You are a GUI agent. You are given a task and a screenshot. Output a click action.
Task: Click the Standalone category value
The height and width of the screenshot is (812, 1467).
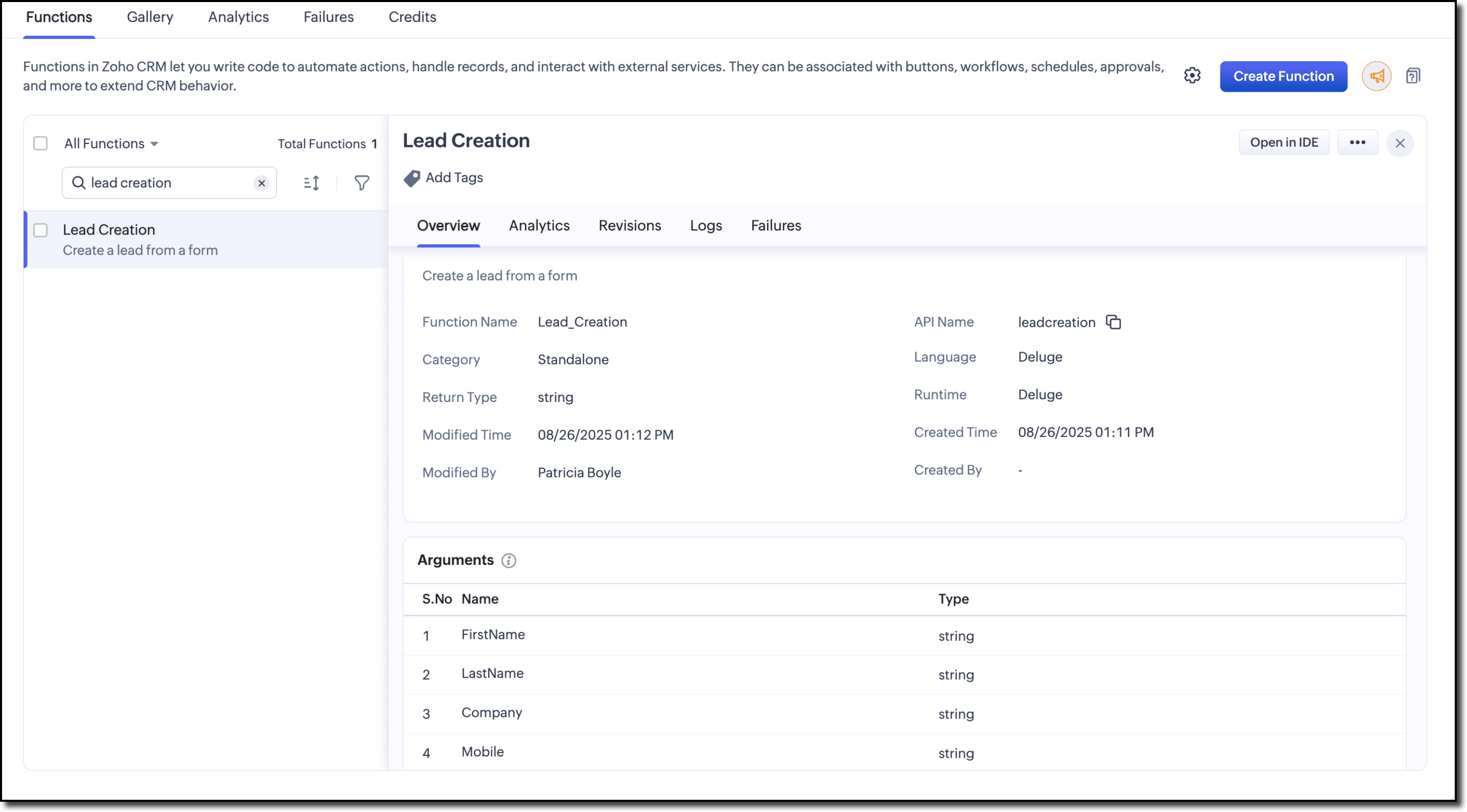coord(573,360)
